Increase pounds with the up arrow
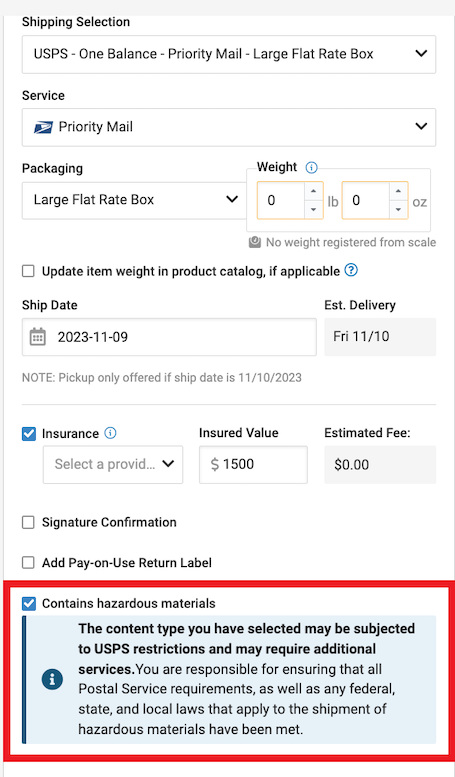Viewport: 455px width, 777px height. 313,191
